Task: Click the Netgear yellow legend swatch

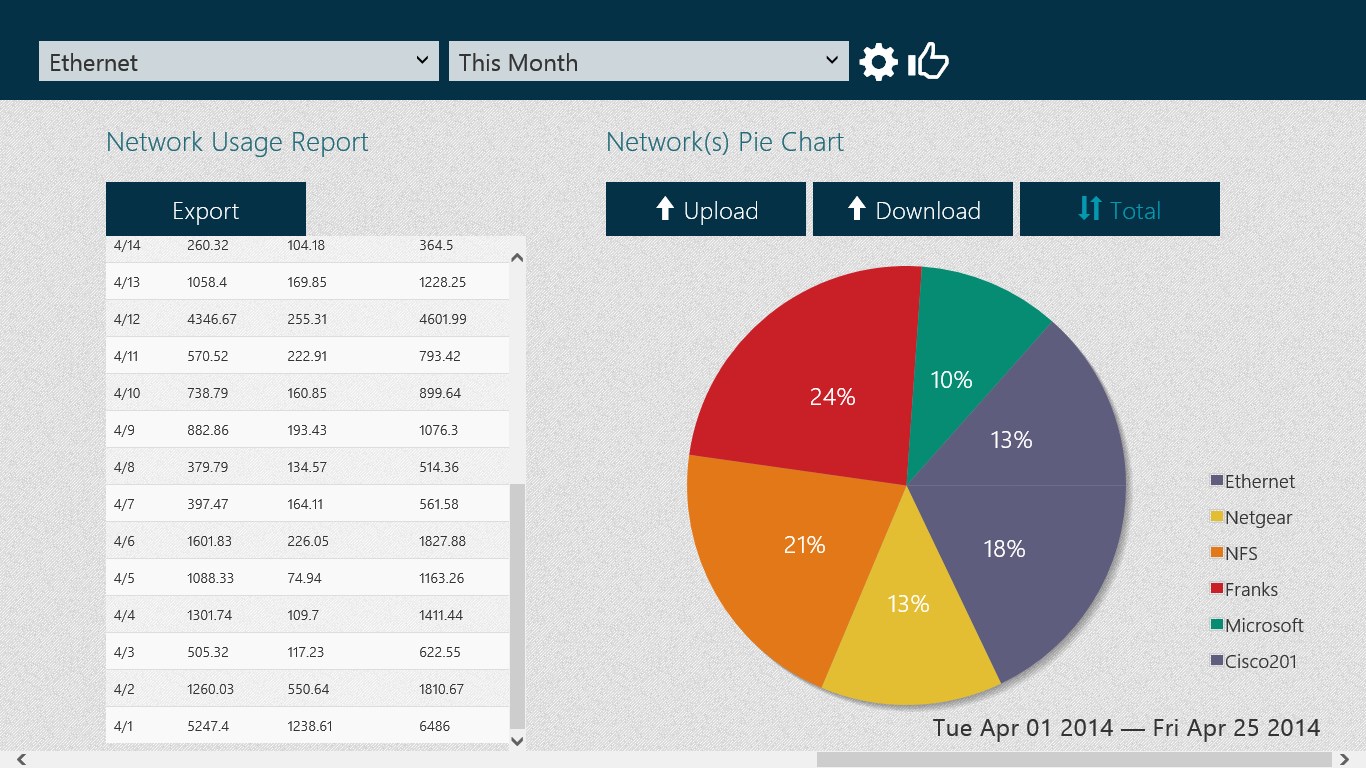Action: pos(1217,518)
